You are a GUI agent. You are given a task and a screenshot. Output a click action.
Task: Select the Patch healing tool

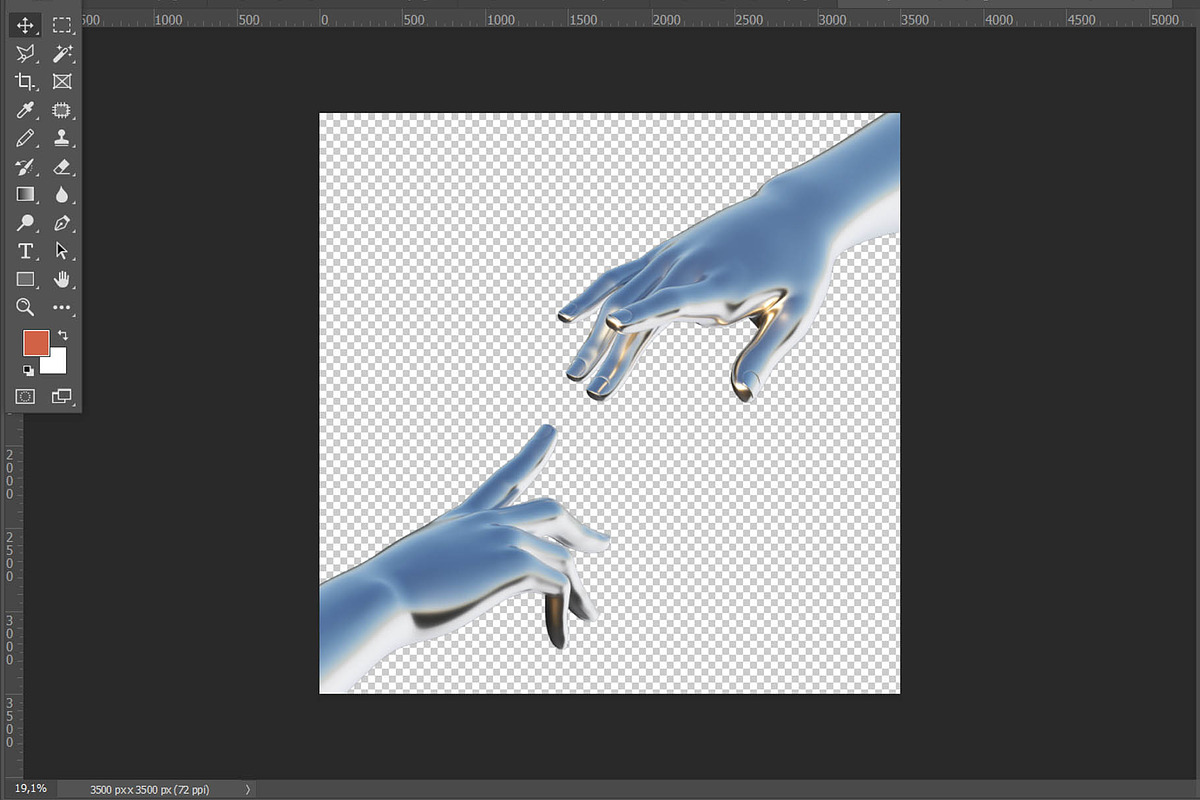tap(62, 110)
